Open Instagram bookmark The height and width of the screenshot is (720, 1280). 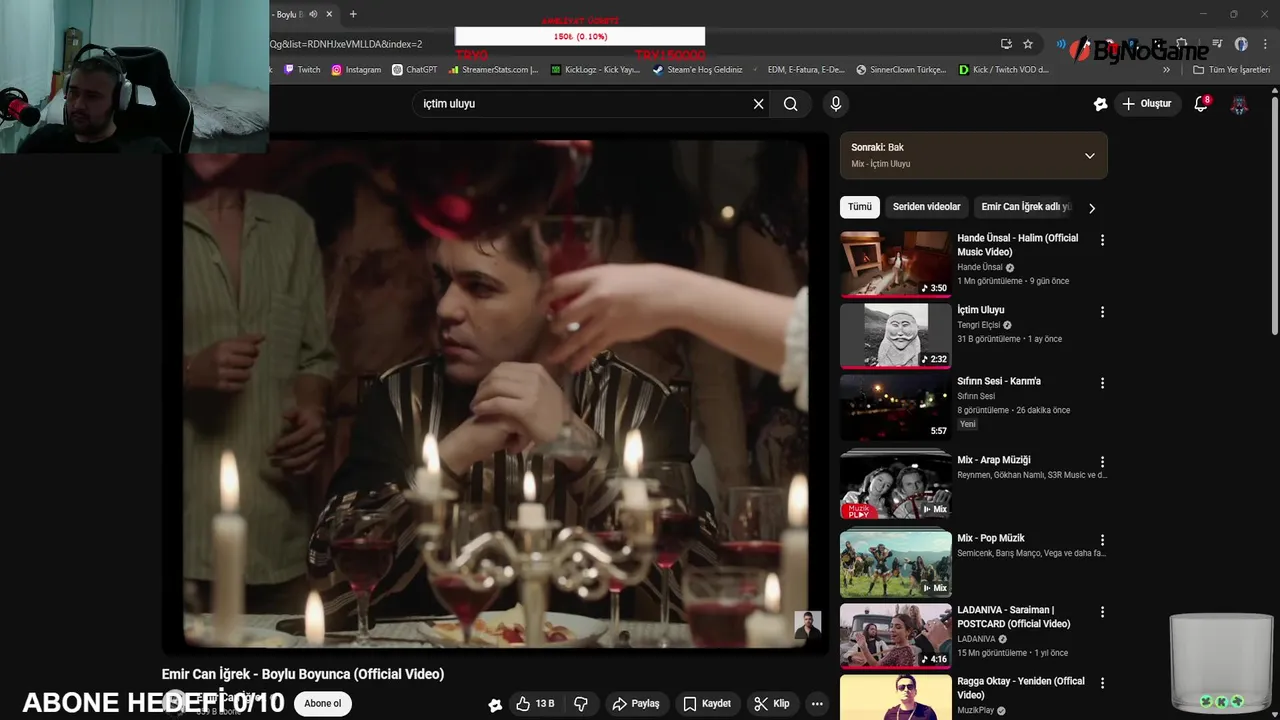click(x=356, y=70)
